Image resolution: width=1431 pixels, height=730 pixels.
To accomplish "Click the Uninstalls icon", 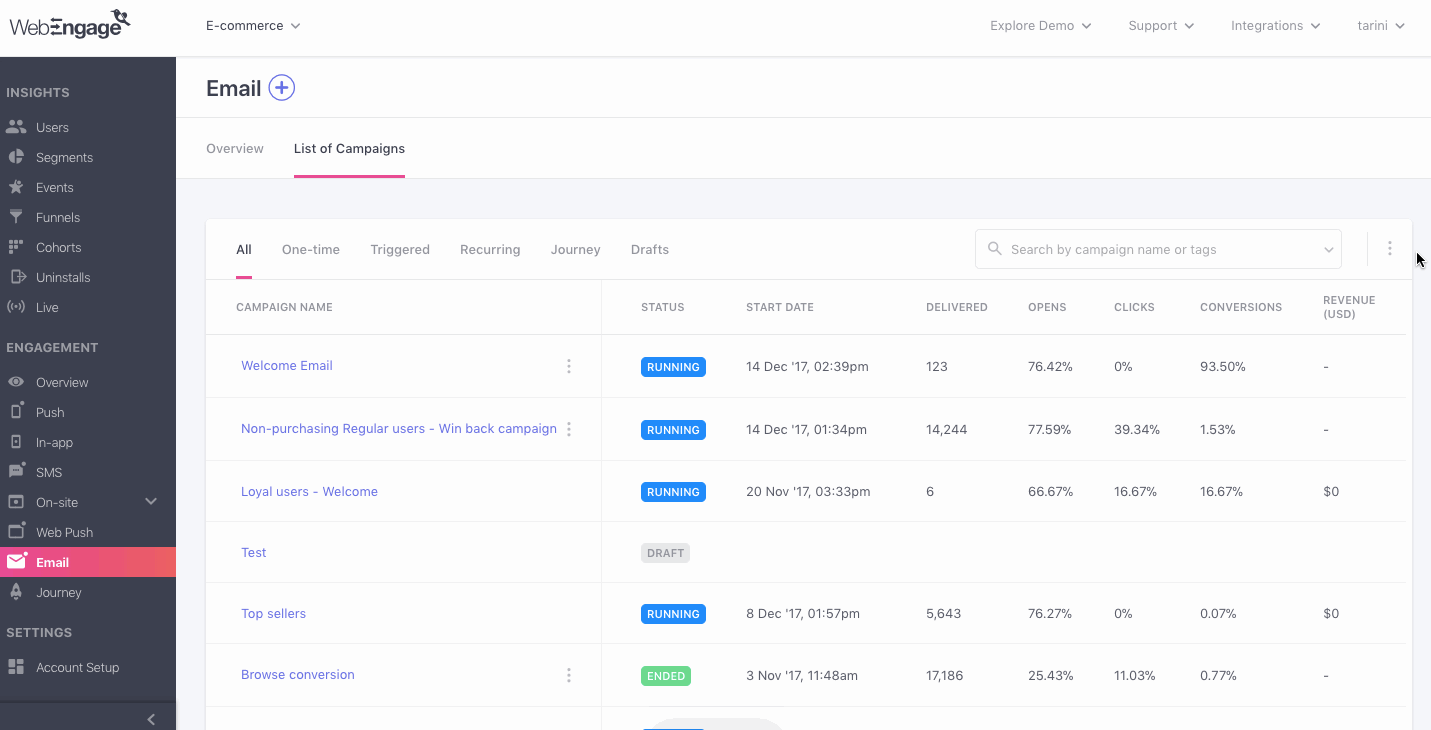I will pos(16,277).
